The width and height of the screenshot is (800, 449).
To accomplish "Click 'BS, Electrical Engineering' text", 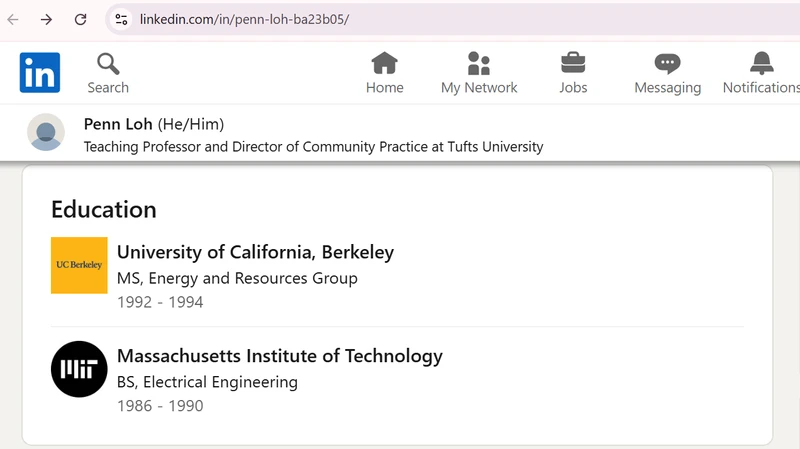I will point(207,382).
